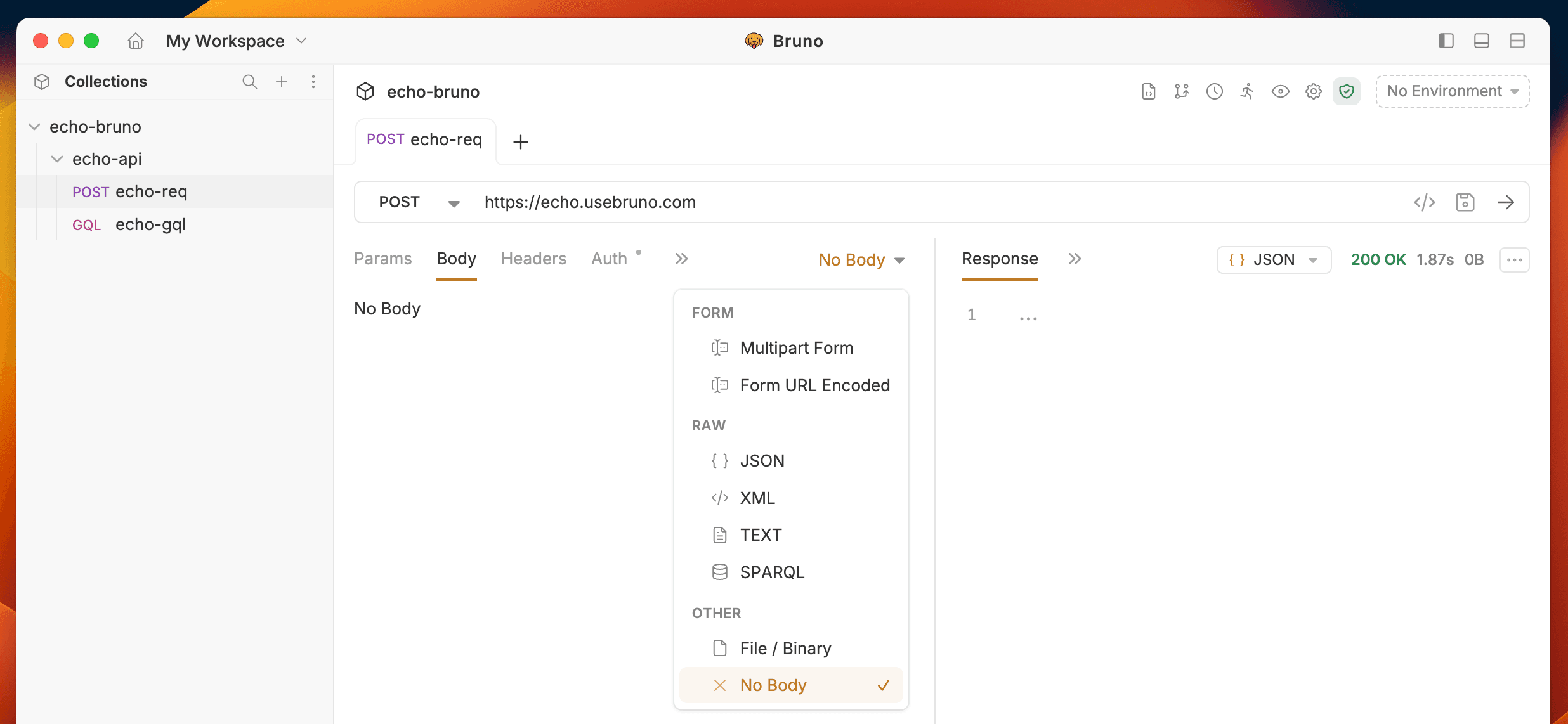1568x724 pixels.
Task: Open generate code icon in URL bar
Action: (1424, 202)
